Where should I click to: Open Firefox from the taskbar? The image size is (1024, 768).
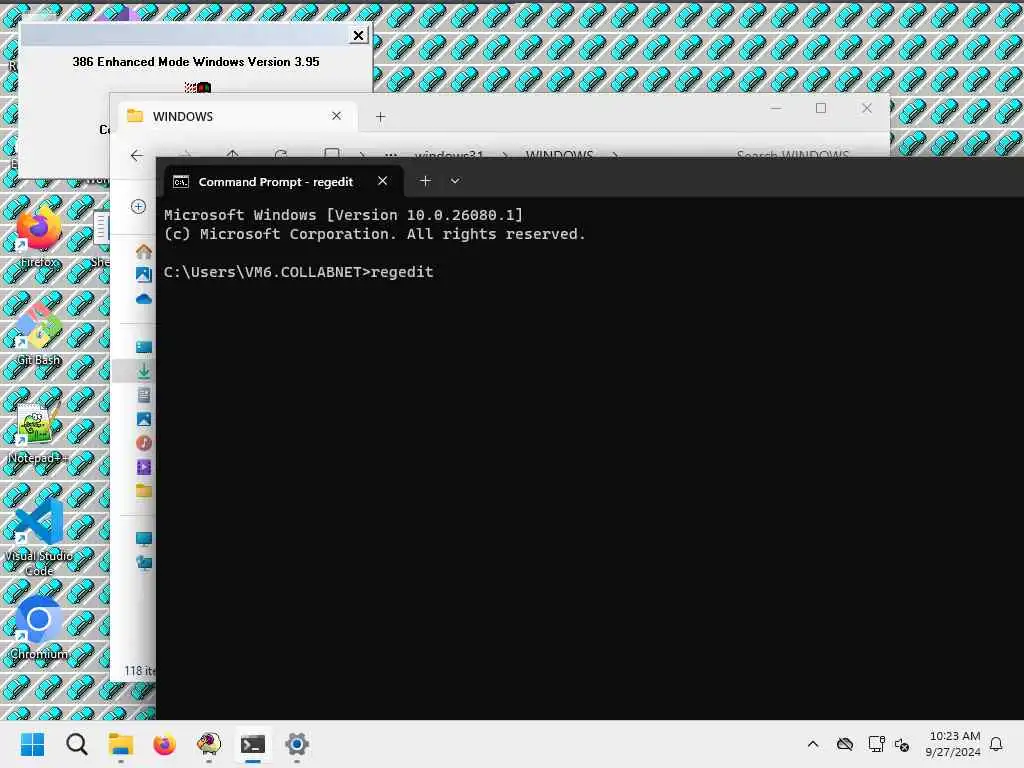click(x=165, y=744)
